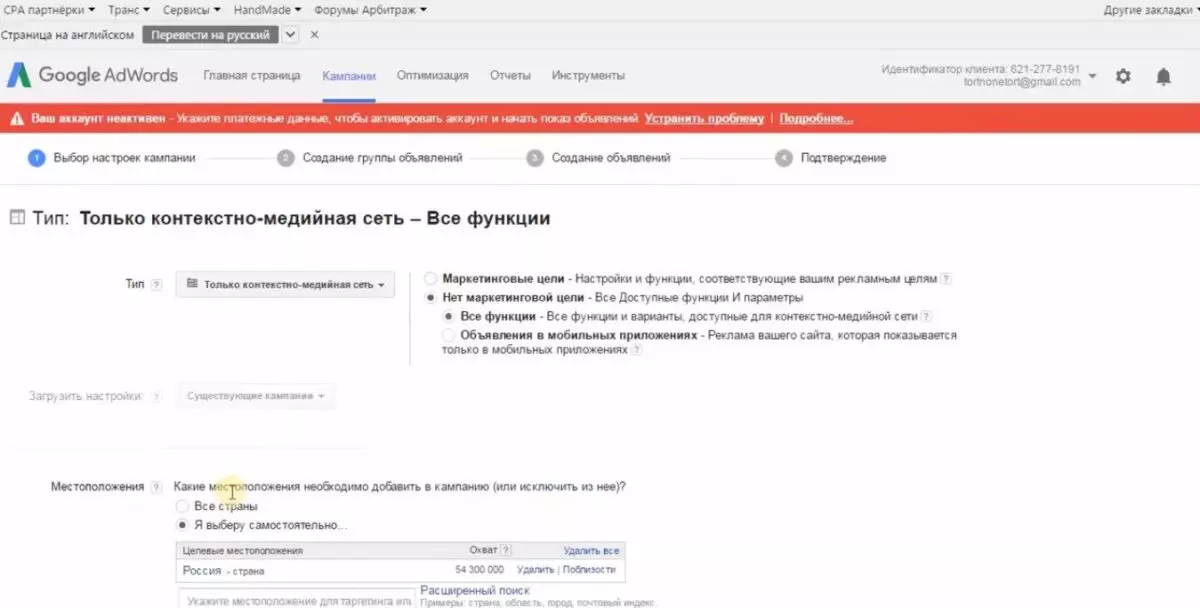Go to Главная страница tab
The image size is (1200, 608).
[251, 76]
